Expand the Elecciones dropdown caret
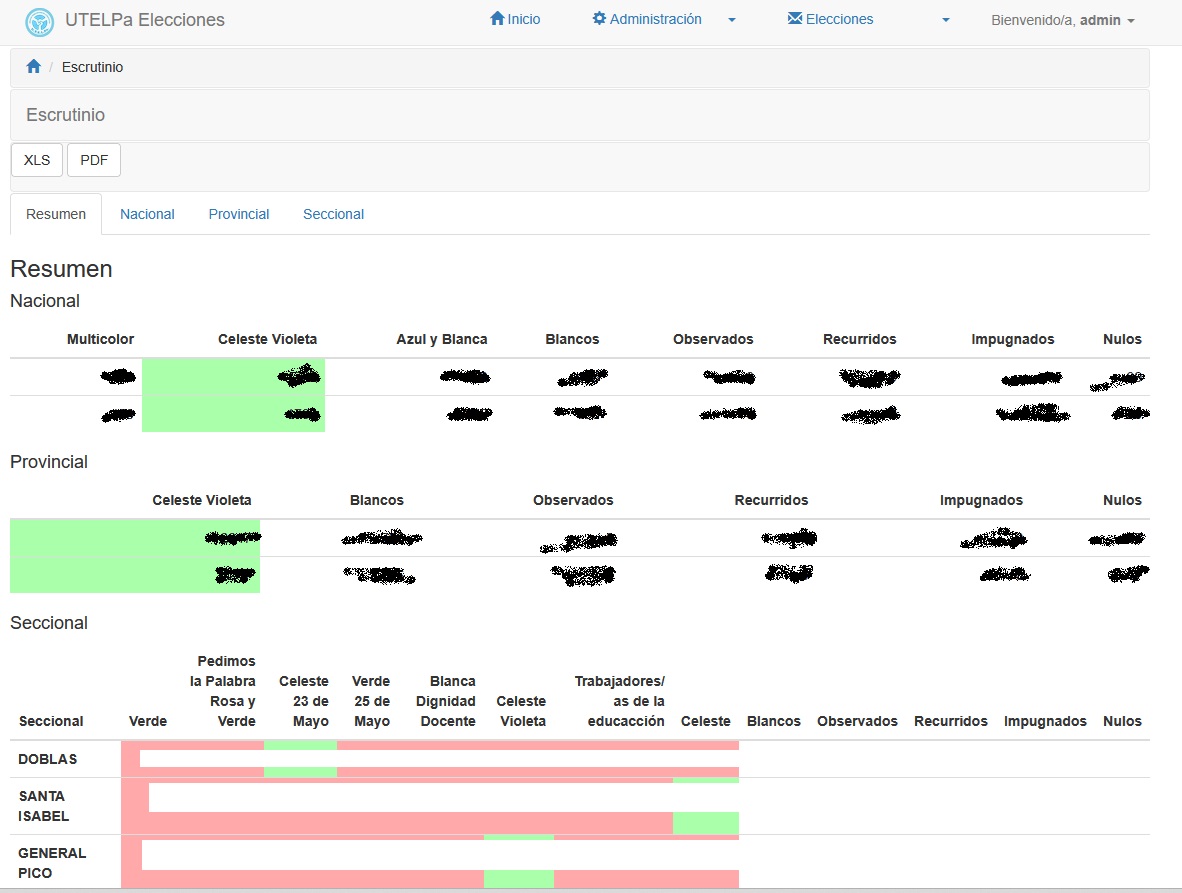 tap(945, 20)
